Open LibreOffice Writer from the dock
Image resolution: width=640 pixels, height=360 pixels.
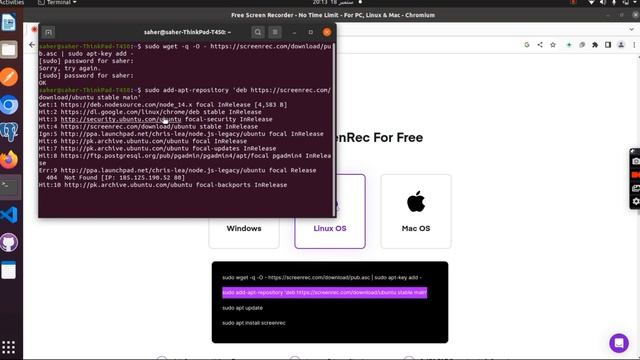tap(9, 22)
